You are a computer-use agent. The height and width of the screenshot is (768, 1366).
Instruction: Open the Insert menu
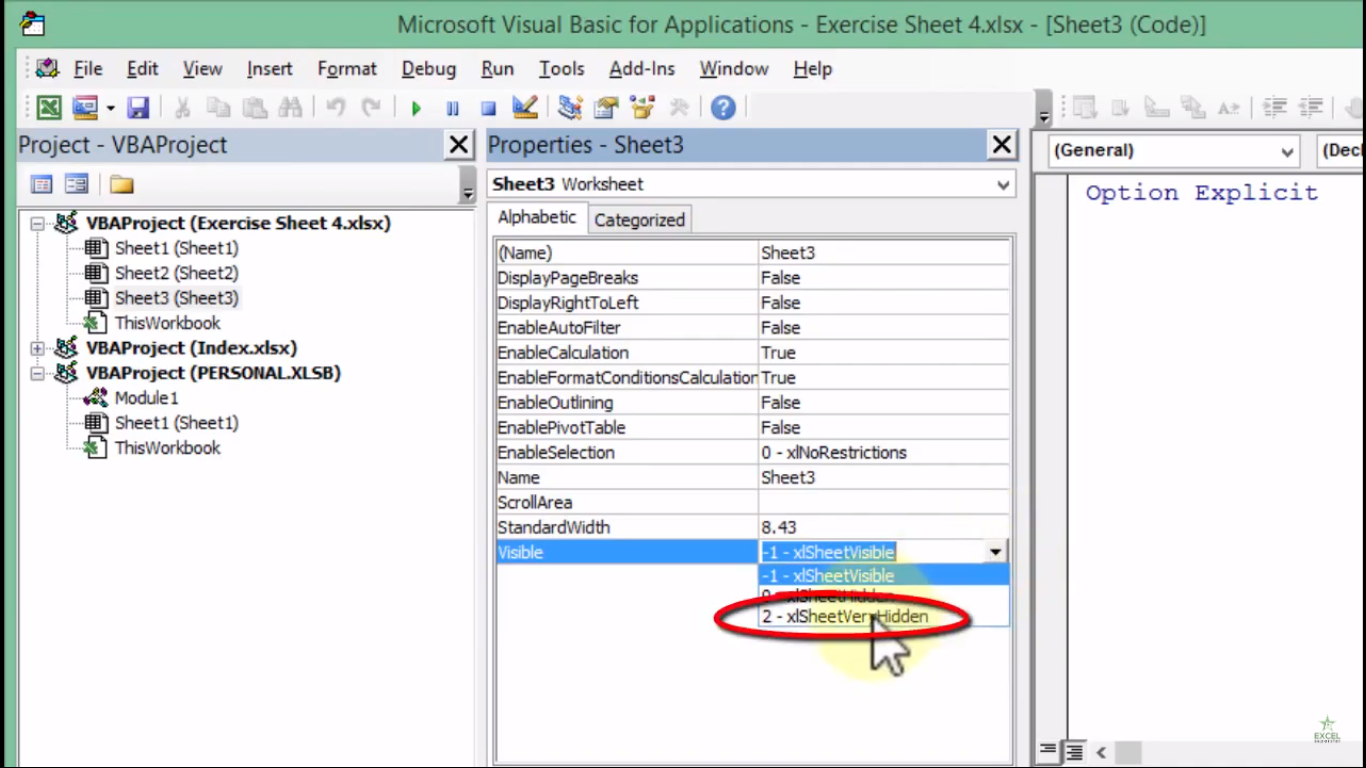click(x=270, y=69)
